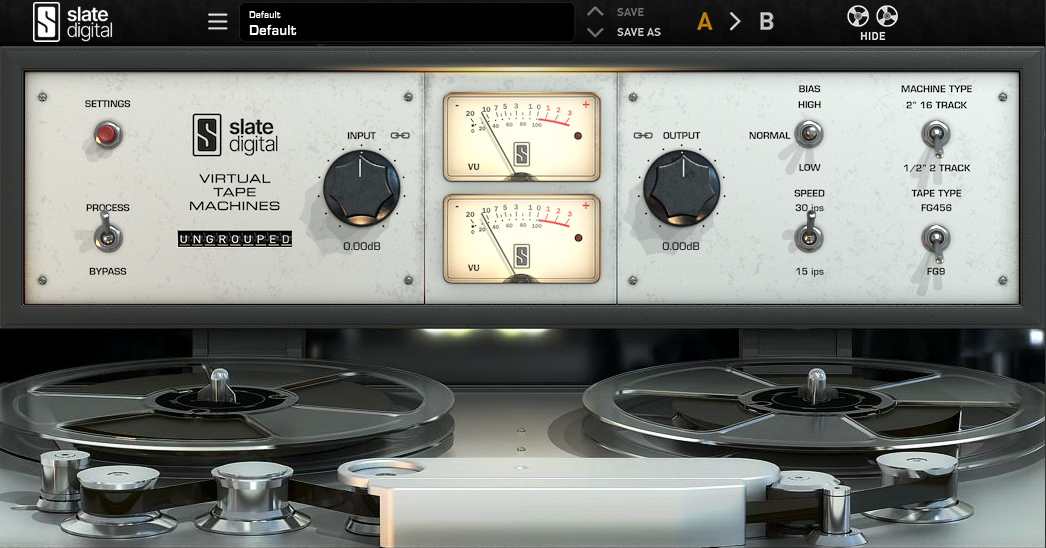Select the 30 ips speed label
The image size is (1046, 548).
coord(809,208)
